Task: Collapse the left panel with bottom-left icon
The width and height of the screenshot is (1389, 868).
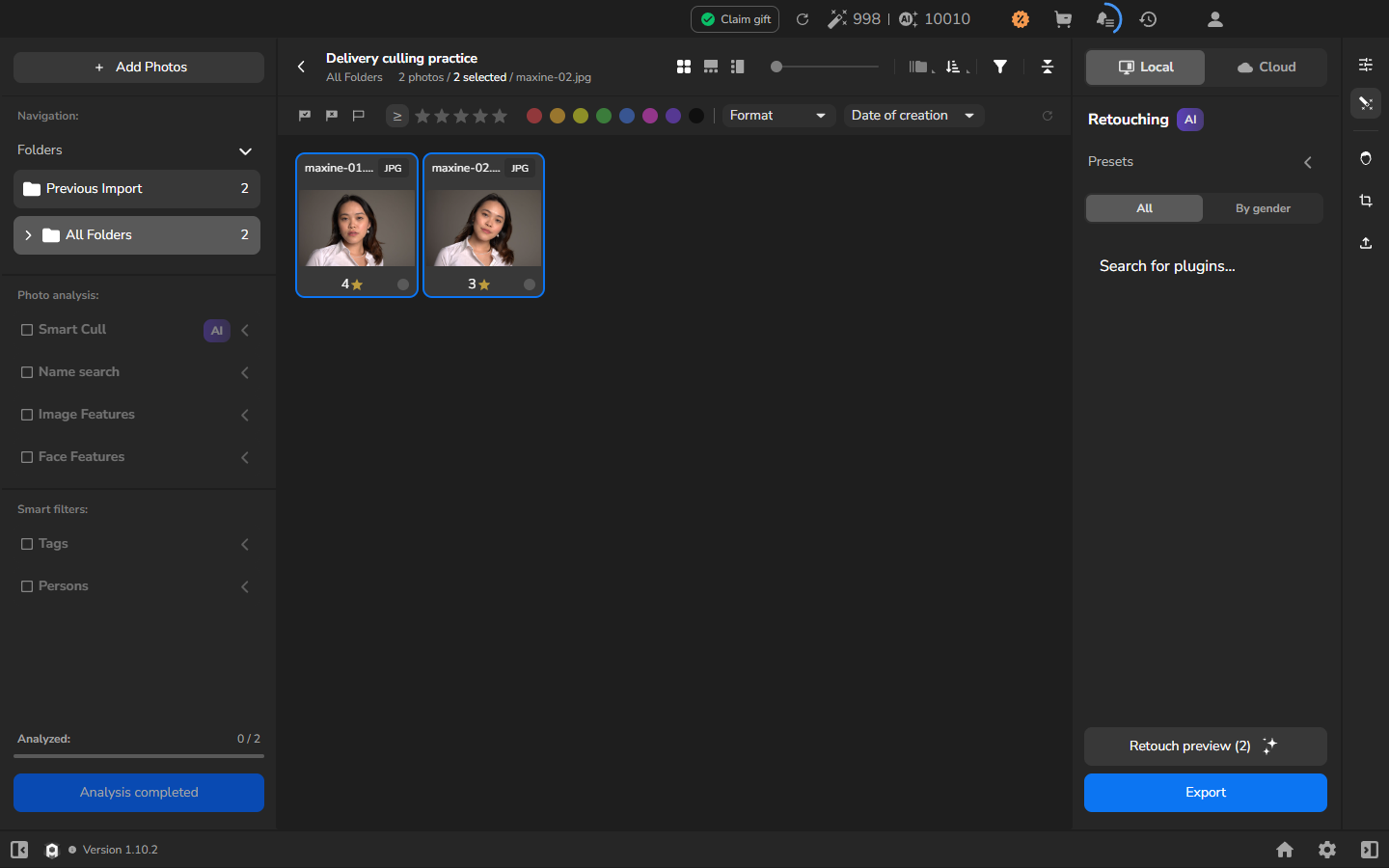Action: 19,850
